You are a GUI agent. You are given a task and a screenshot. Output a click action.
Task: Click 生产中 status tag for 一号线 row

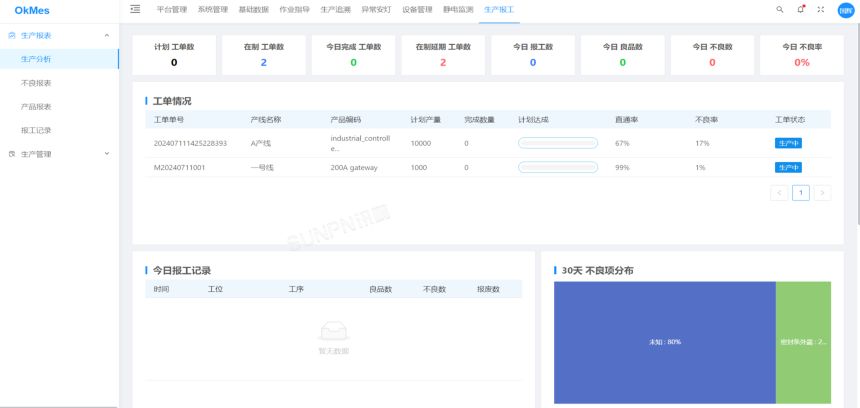pos(788,167)
